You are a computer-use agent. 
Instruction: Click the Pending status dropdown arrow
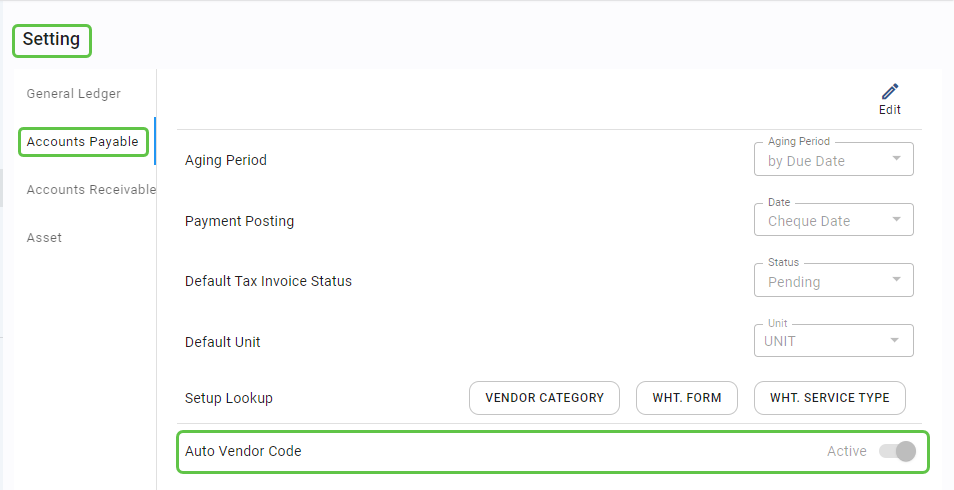click(896, 280)
